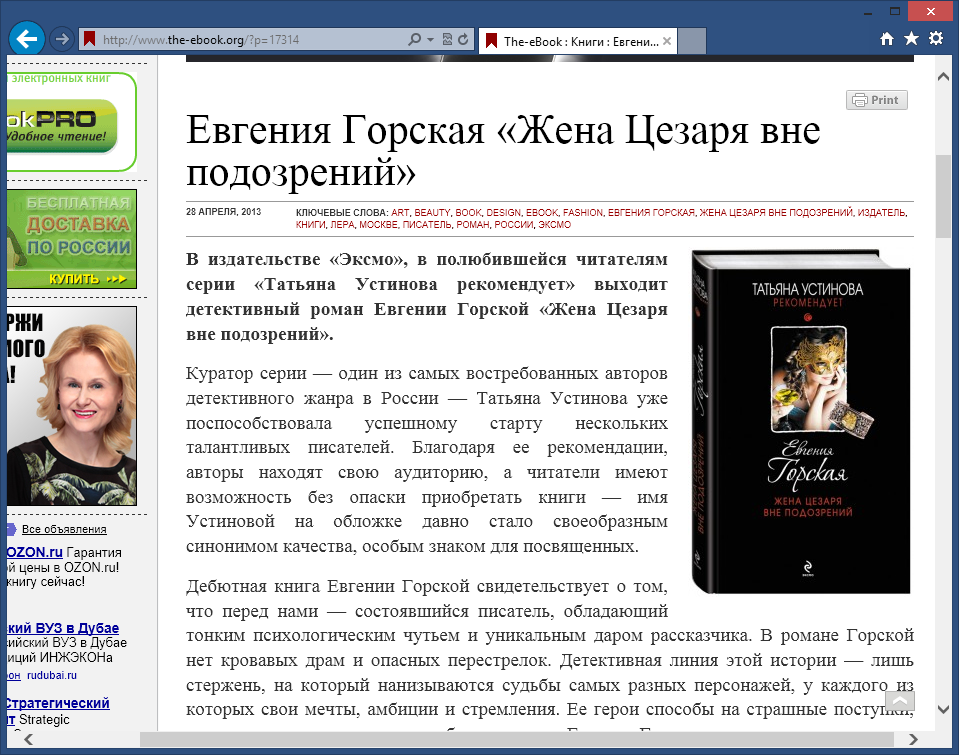The image size is (959, 755).
Task: Click the Print button on the article
Action: (875, 100)
